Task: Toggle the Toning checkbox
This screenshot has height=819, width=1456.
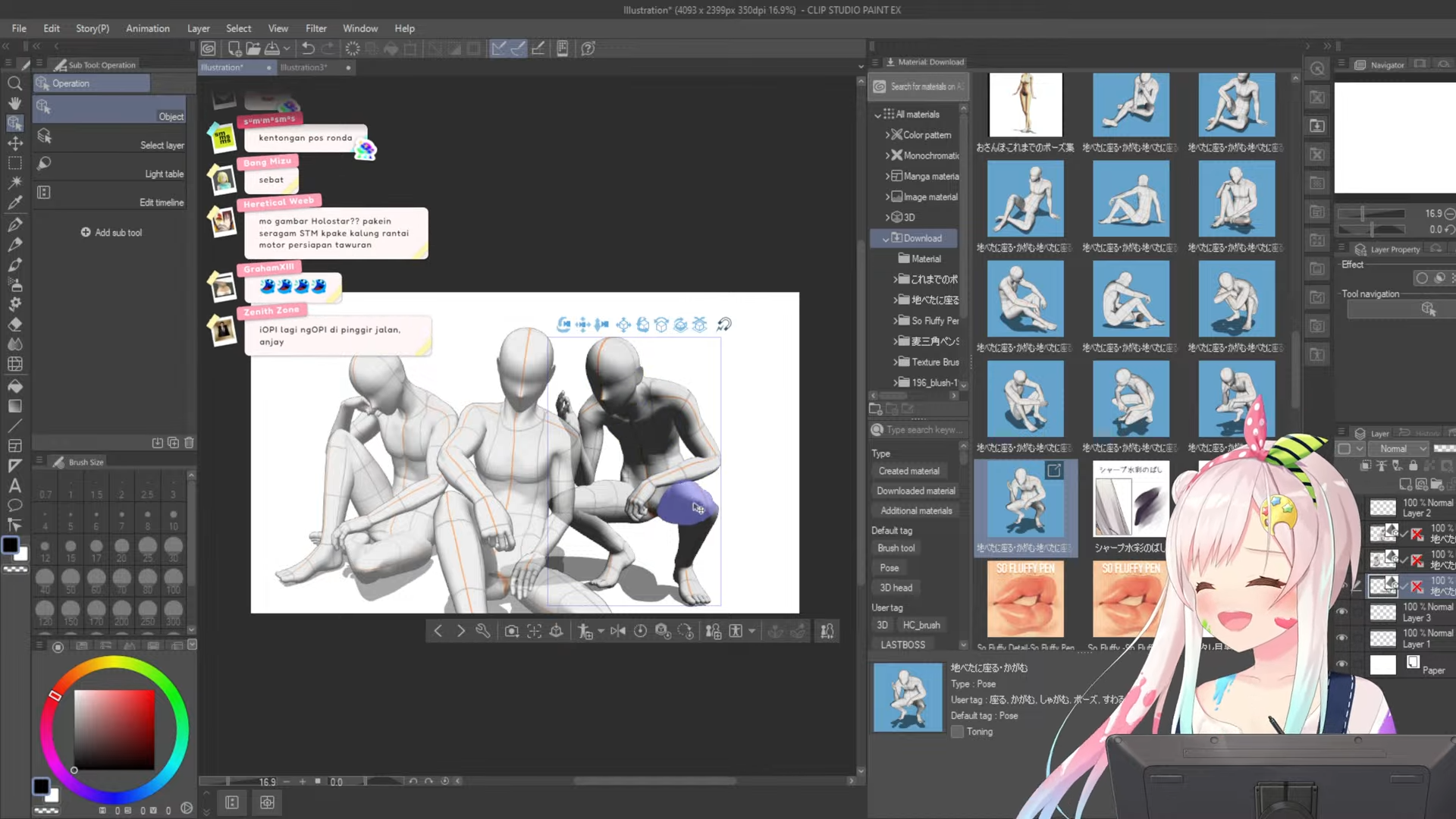Action: [957, 732]
